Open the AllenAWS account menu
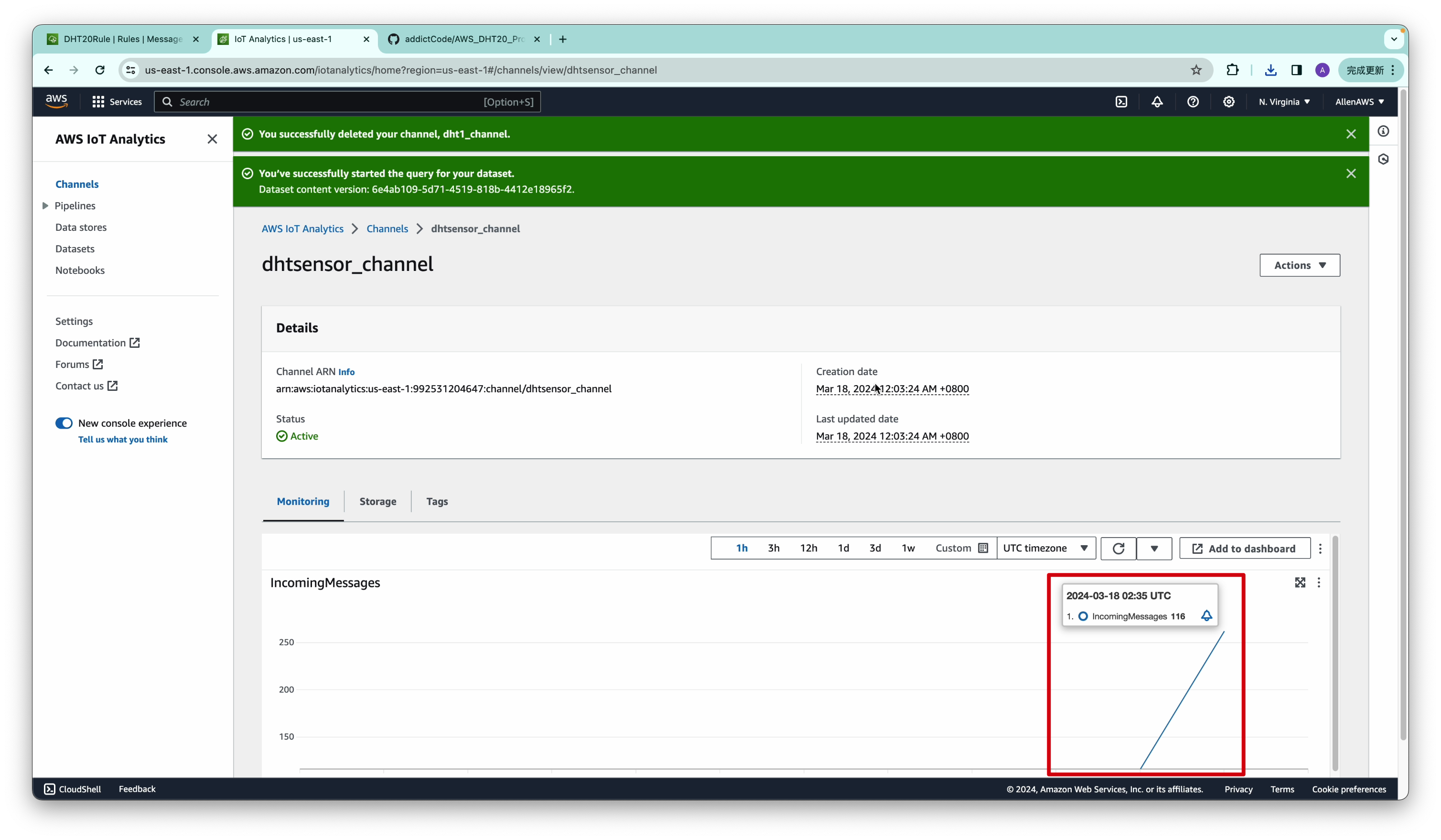This screenshot has width=1441, height=840. coord(1359,102)
